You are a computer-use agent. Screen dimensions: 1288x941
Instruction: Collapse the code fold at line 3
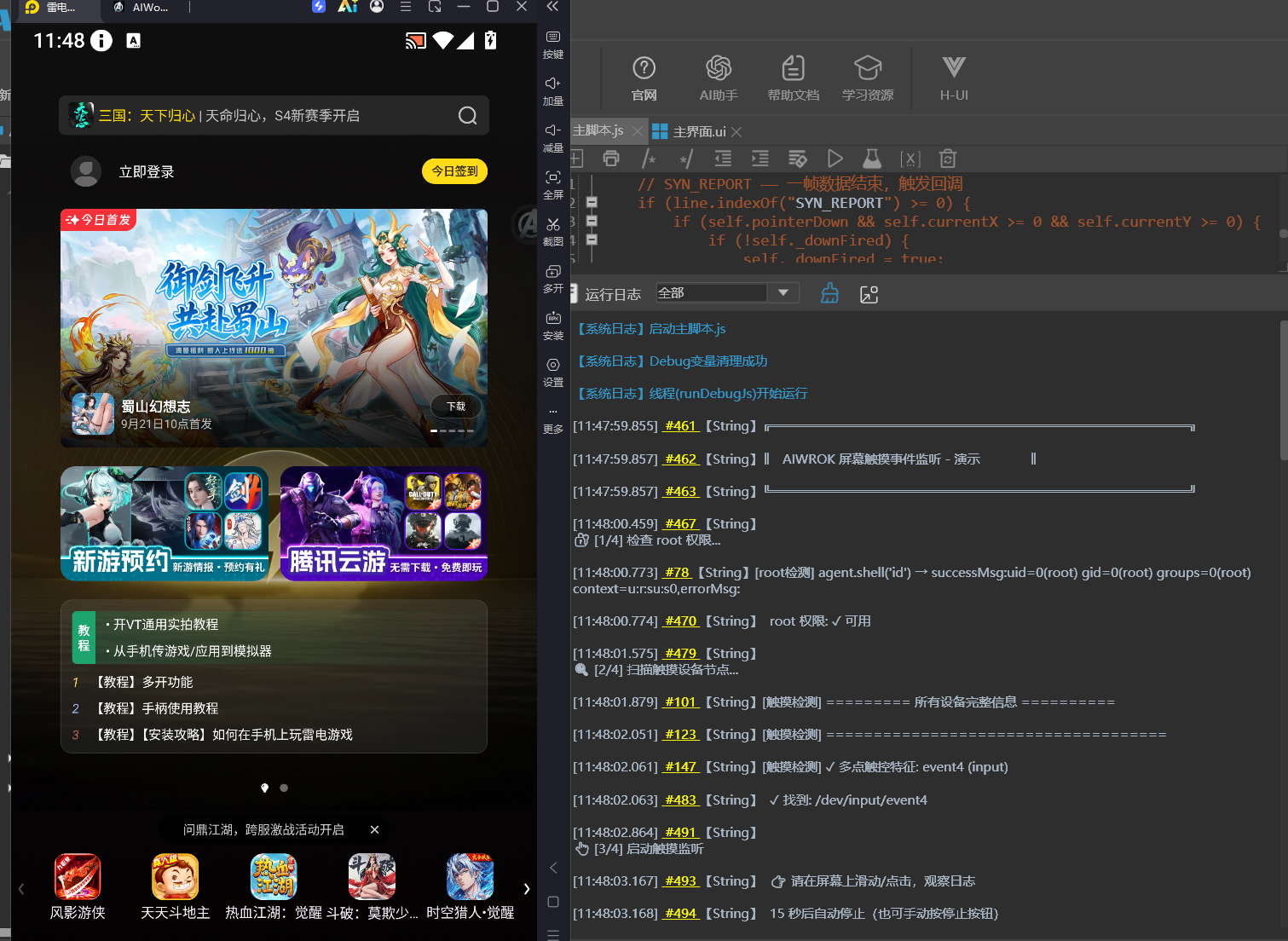592,221
